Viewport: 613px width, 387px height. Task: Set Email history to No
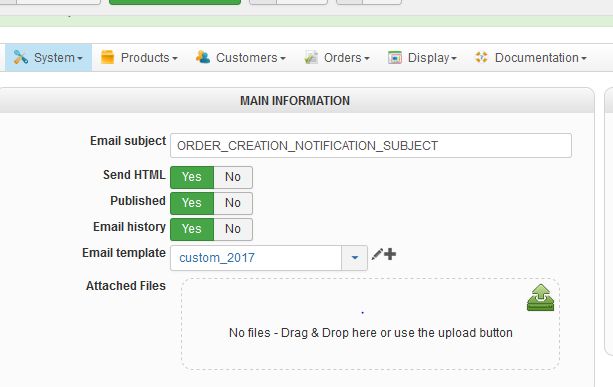point(233,229)
